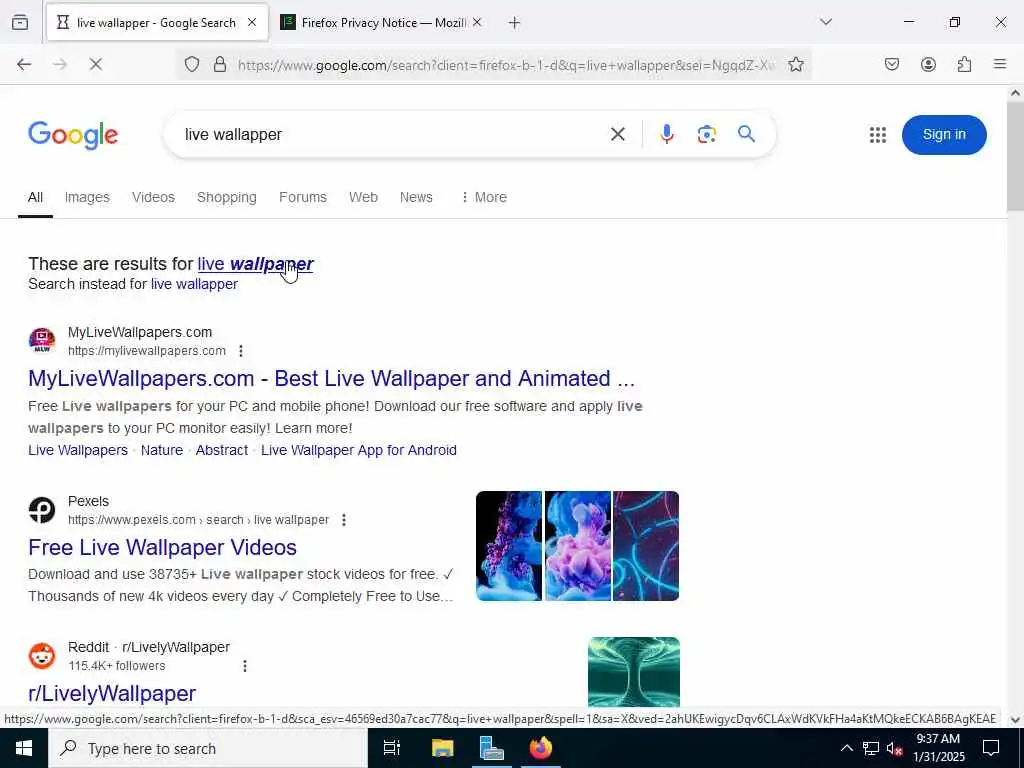
Task: Open the Abstract sitelink
Action: (222, 451)
